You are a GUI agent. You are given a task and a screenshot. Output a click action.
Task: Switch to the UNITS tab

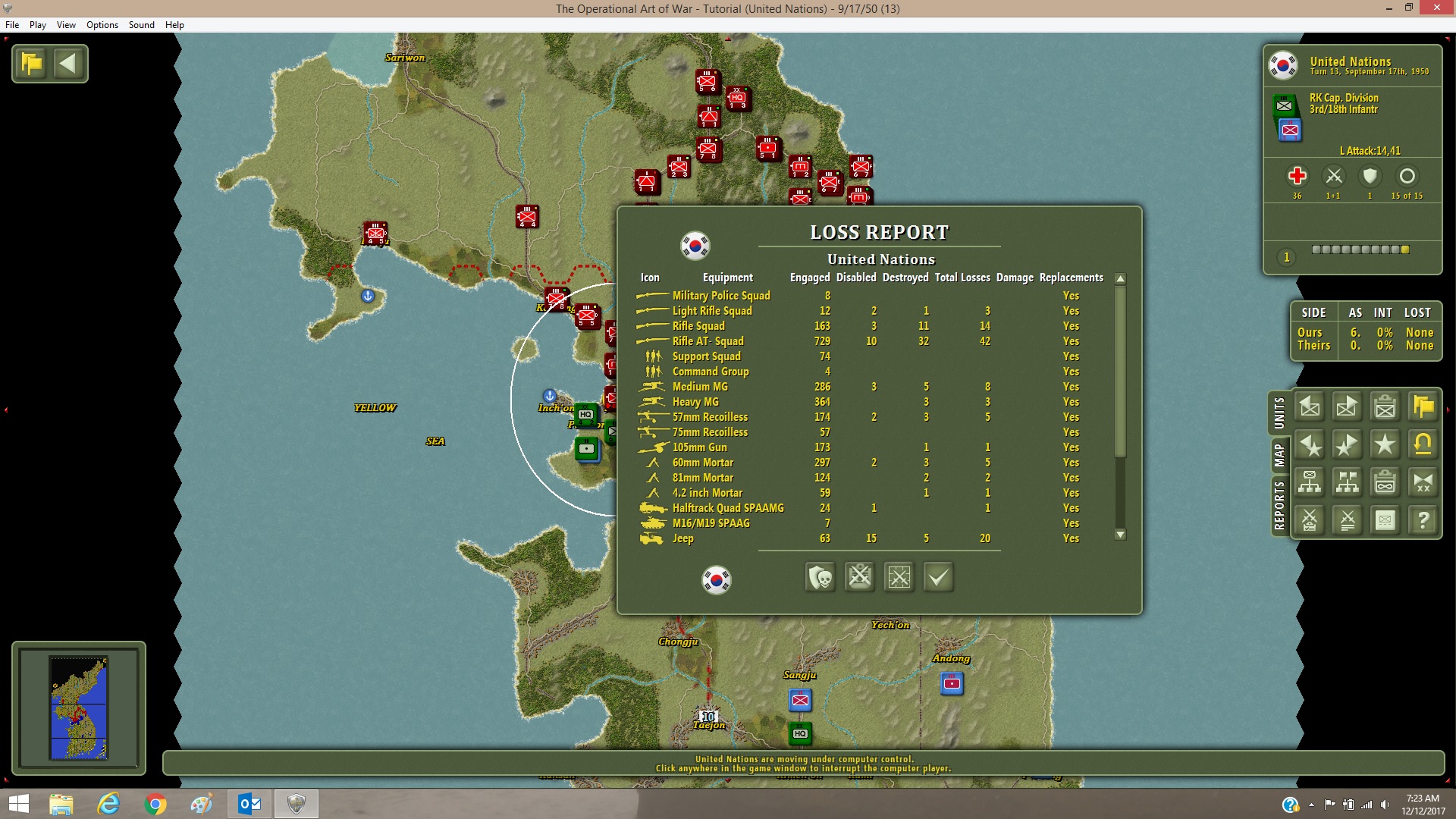coord(1279,413)
